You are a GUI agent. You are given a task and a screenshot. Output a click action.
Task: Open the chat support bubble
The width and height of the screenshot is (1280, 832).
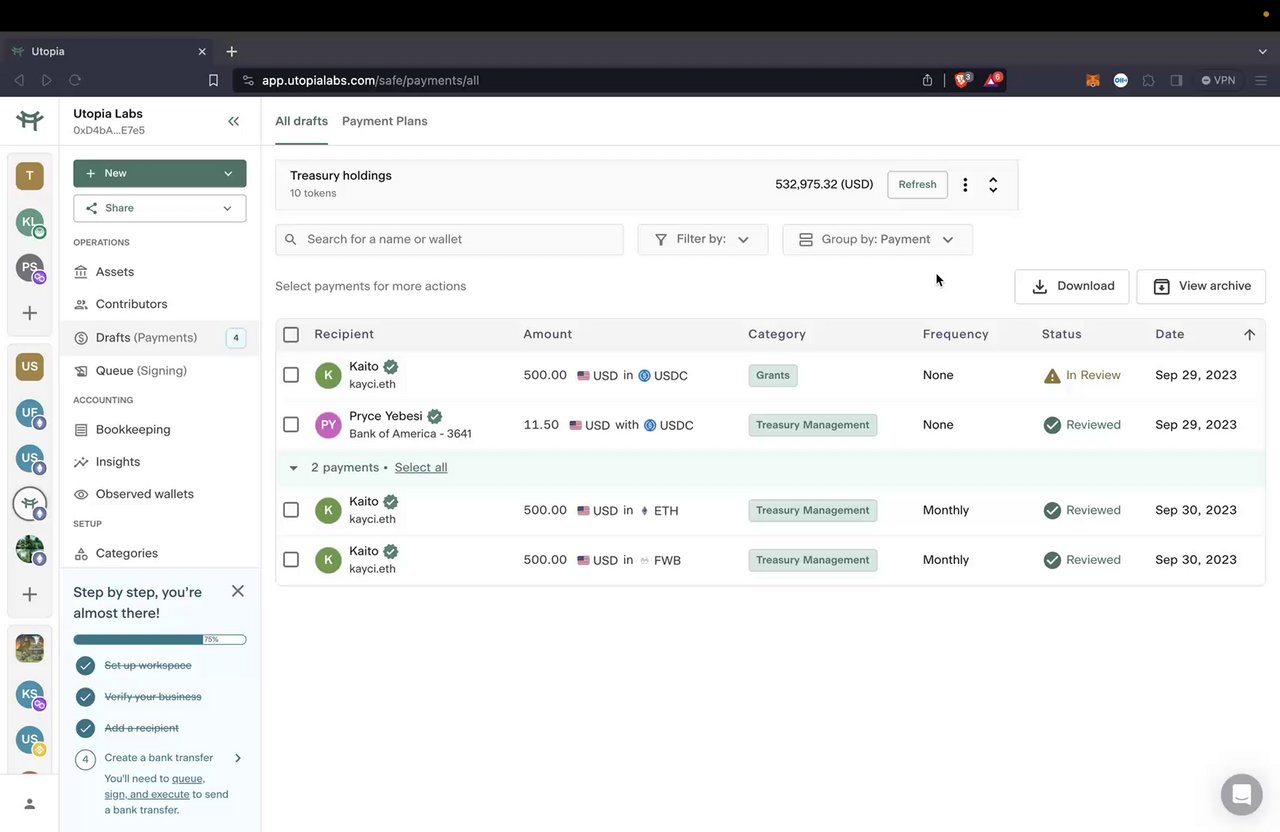(x=1241, y=795)
